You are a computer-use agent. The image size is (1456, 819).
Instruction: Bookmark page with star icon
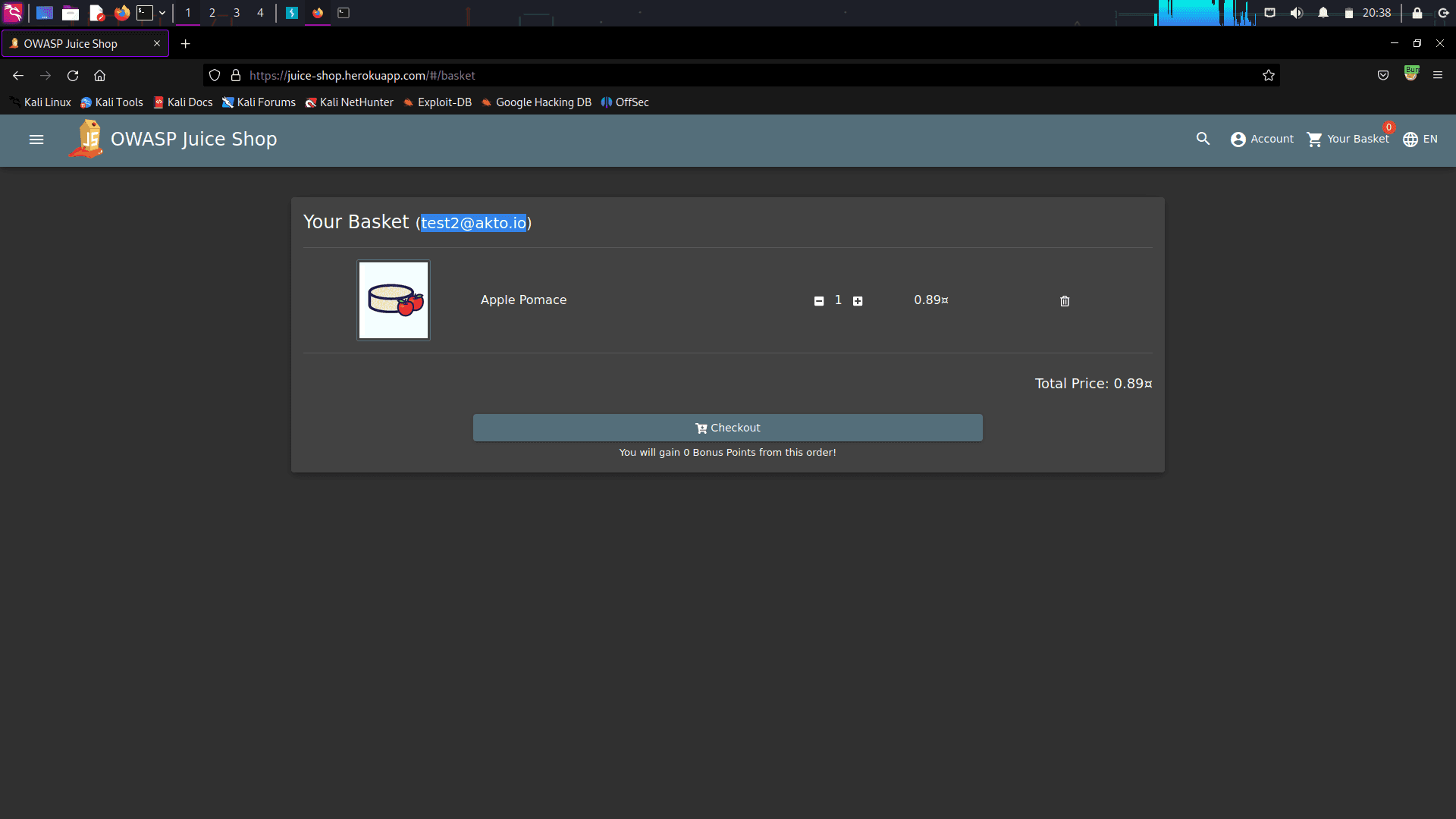pos(1268,75)
